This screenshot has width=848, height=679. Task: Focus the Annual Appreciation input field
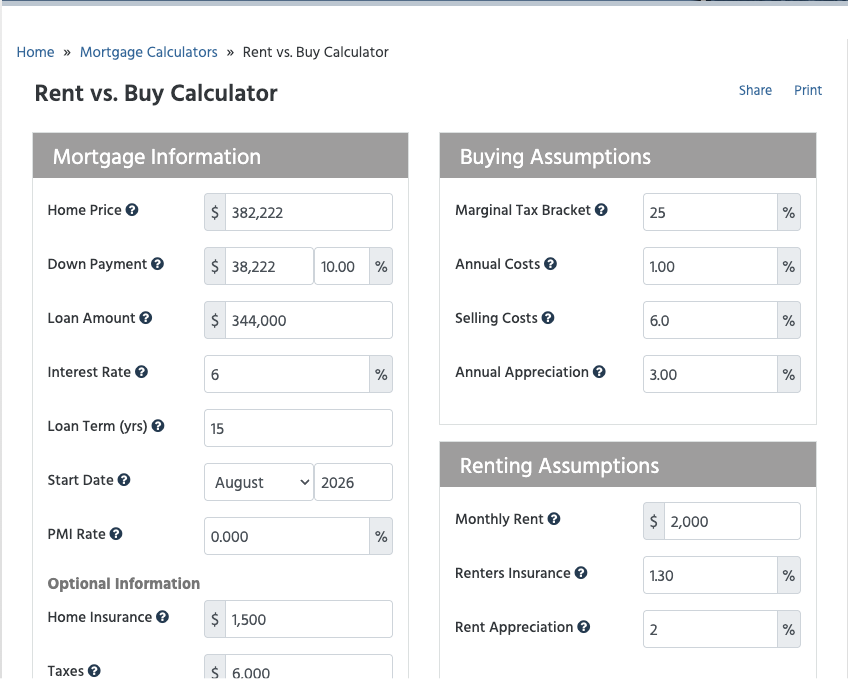pos(710,374)
